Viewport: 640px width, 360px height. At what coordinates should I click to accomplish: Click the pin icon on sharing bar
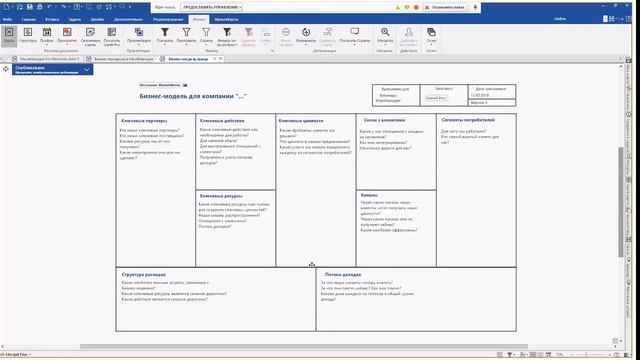pos(475,7)
